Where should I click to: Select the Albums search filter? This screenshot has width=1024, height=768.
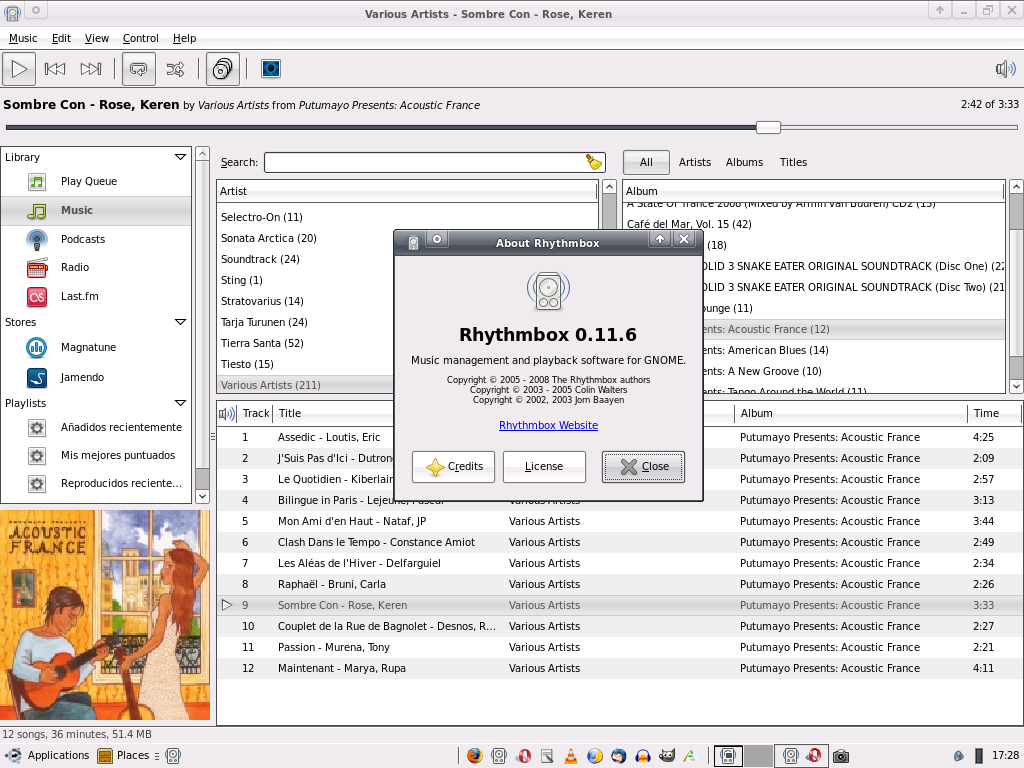[x=744, y=162]
